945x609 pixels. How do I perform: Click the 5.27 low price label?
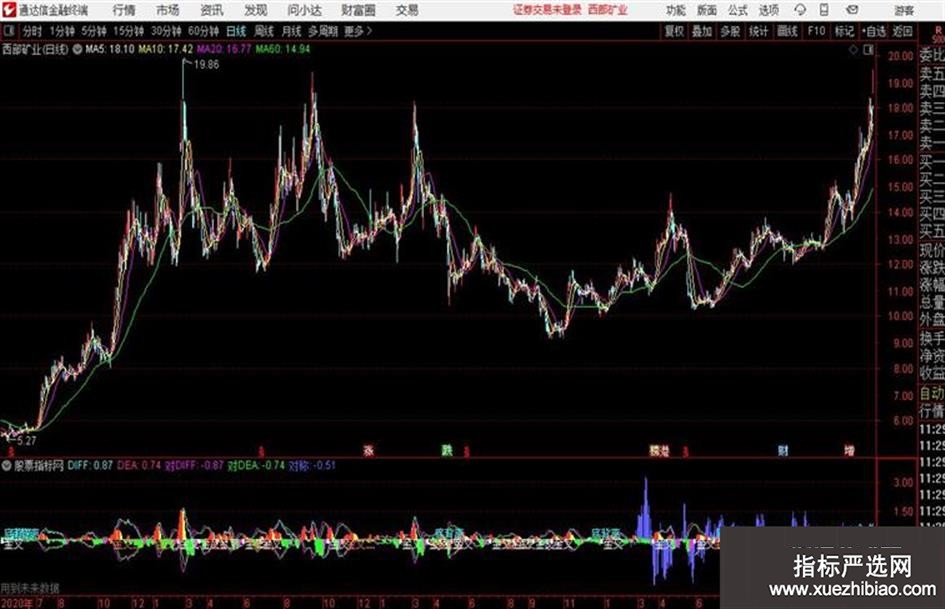click(x=27, y=441)
